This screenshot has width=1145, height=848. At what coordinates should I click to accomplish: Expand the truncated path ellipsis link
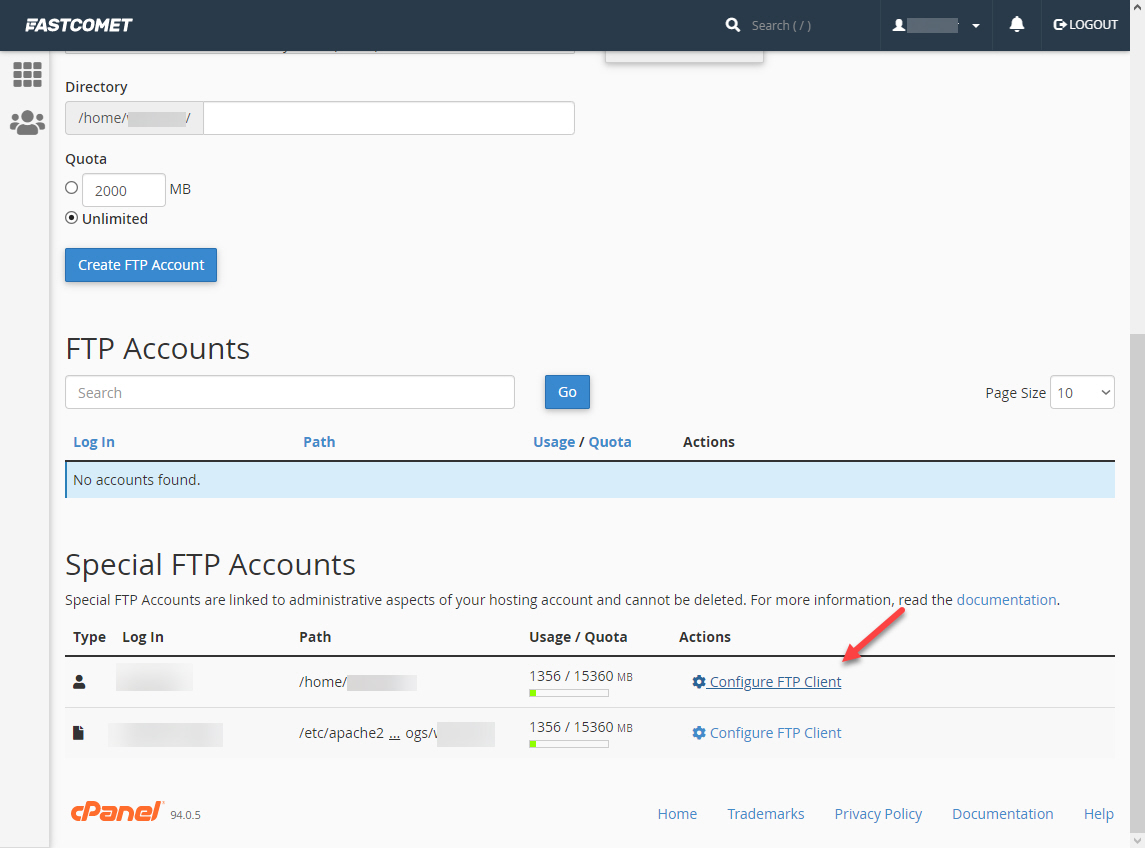click(394, 733)
